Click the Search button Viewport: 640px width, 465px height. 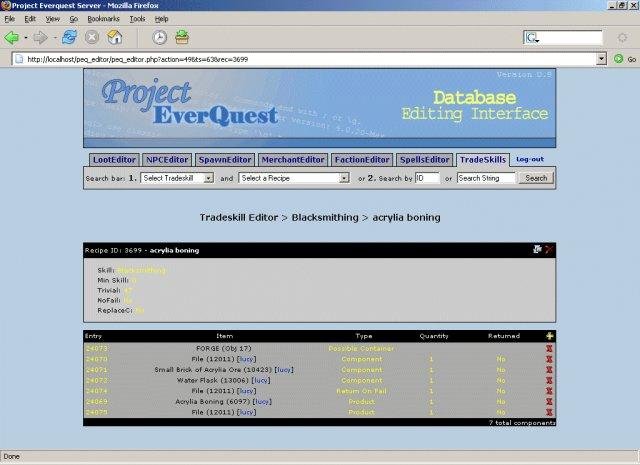coord(536,178)
